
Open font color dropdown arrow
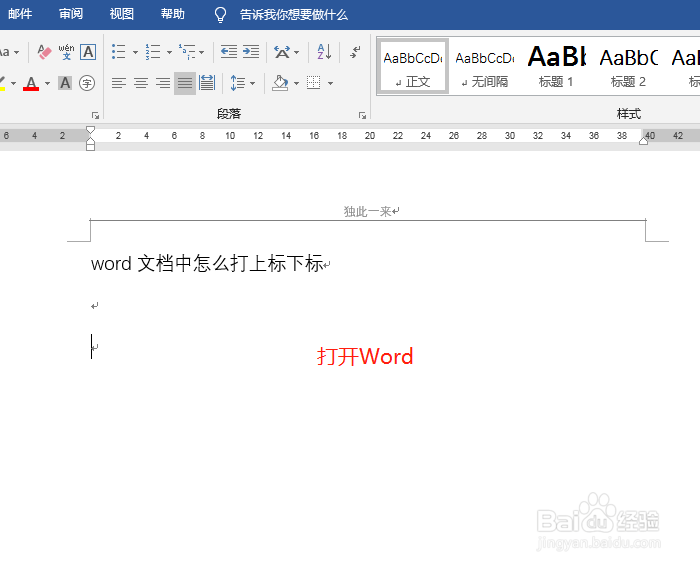[47, 83]
